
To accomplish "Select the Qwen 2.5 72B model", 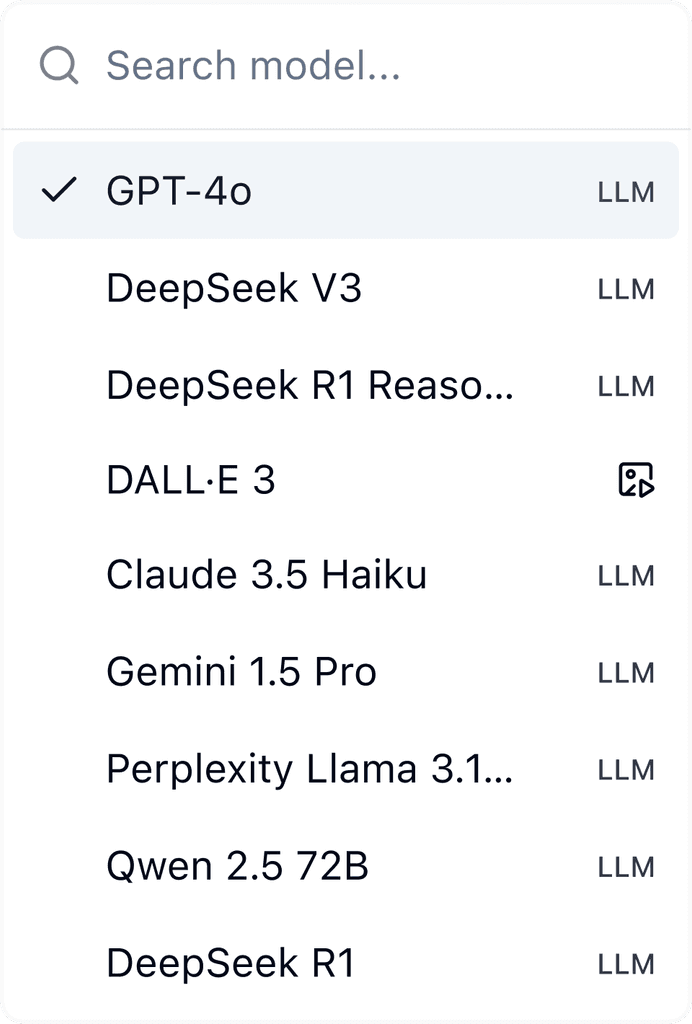I will 346,866.
